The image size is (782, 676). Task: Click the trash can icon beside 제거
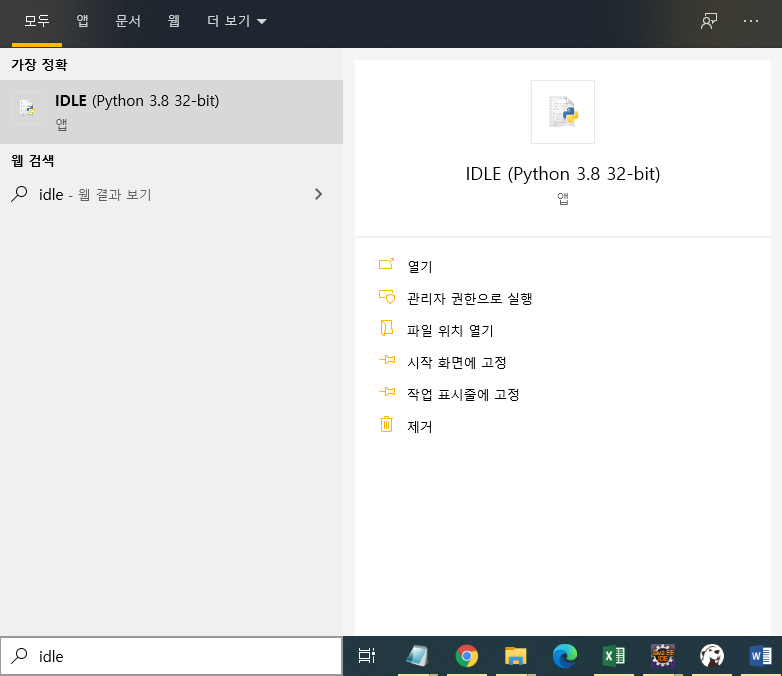point(387,424)
